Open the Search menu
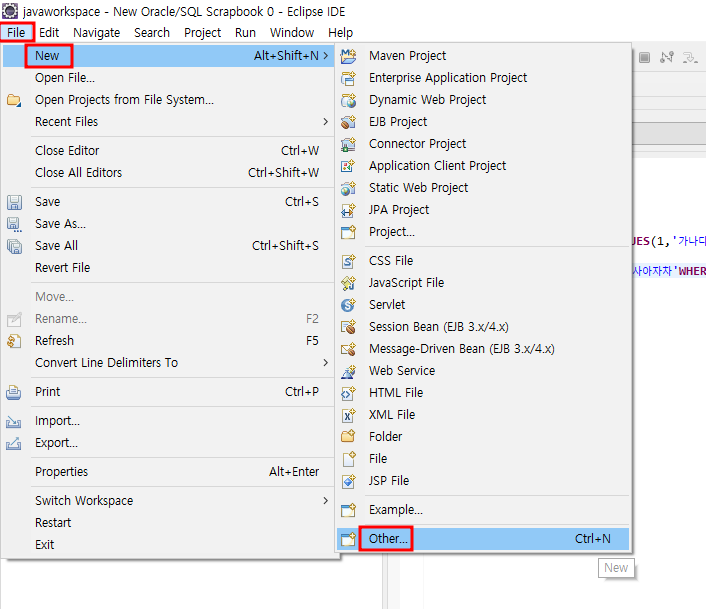Screen dimensions: 706x609 pyautogui.click(x=152, y=32)
